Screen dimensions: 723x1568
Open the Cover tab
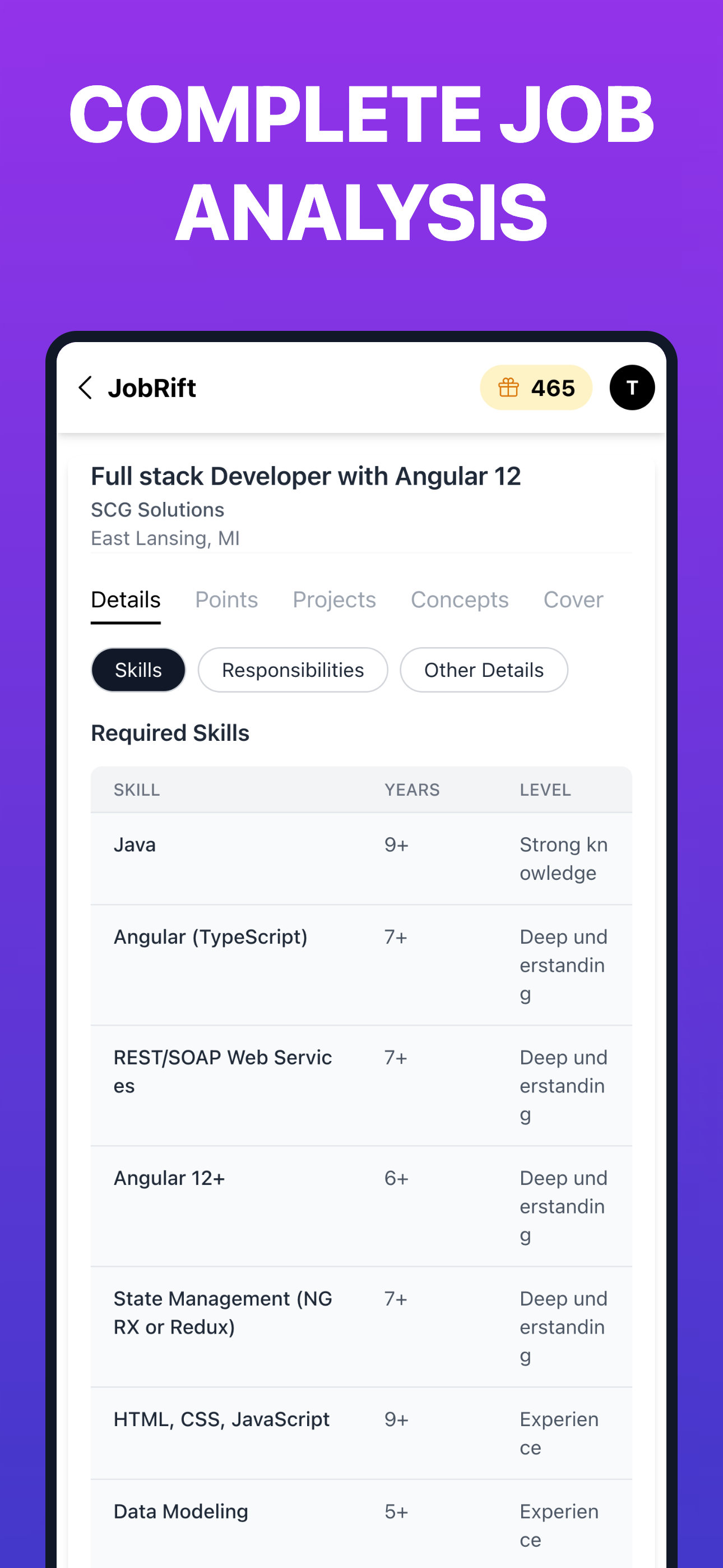(573, 600)
